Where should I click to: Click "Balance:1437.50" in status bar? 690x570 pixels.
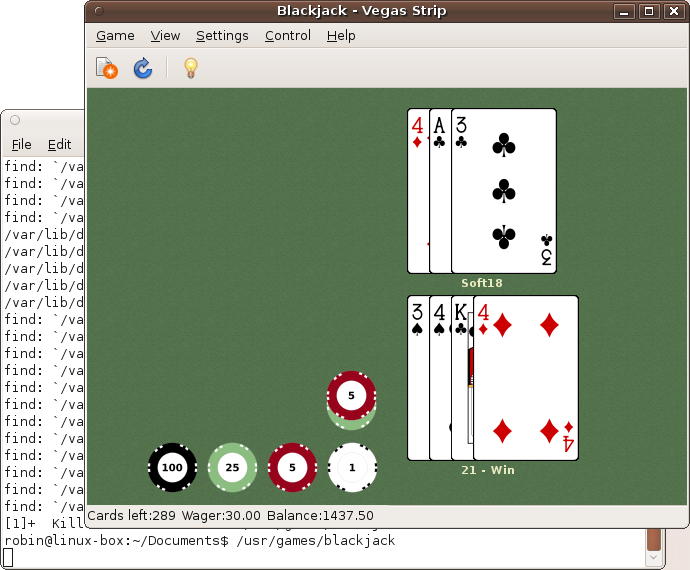coord(320,515)
